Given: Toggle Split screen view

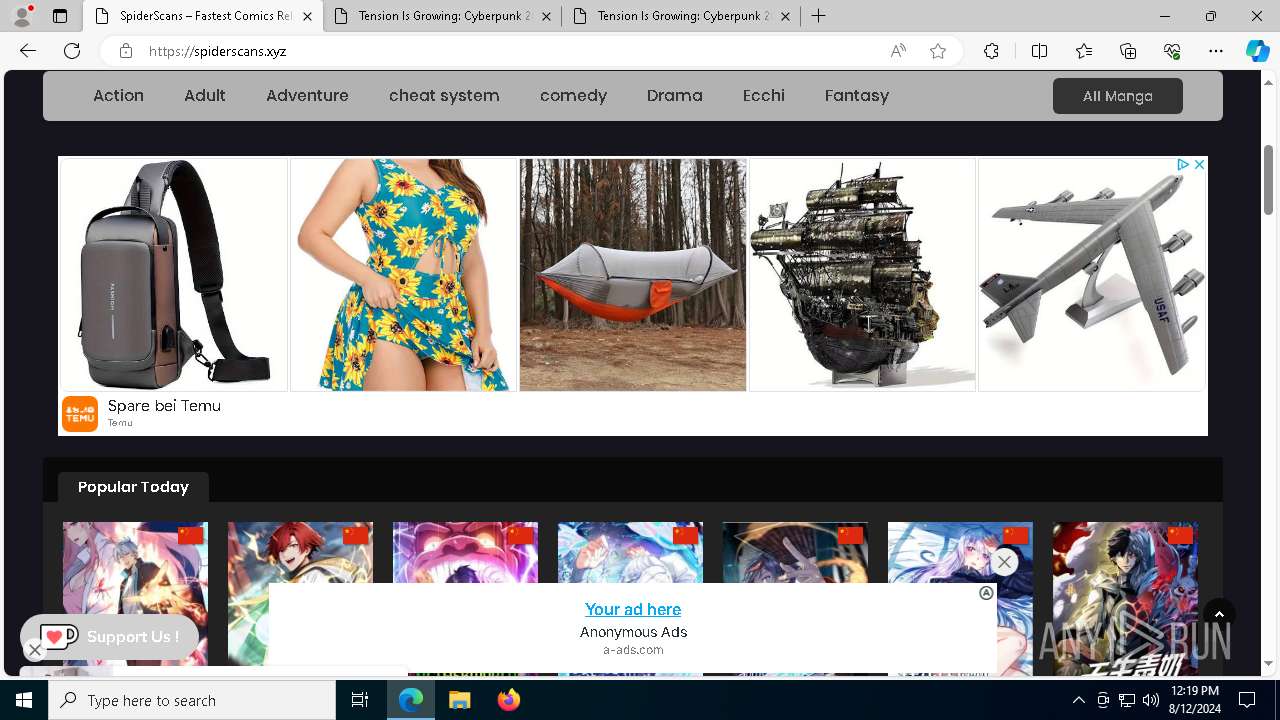Looking at the screenshot, I should 1039,51.
